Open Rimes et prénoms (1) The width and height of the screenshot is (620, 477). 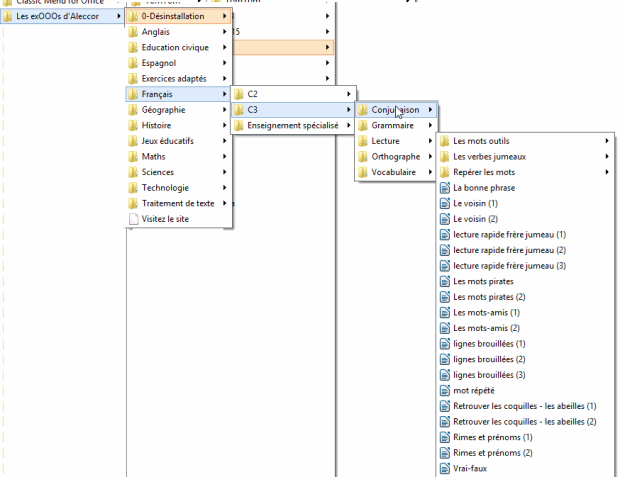tap(525, 437)
